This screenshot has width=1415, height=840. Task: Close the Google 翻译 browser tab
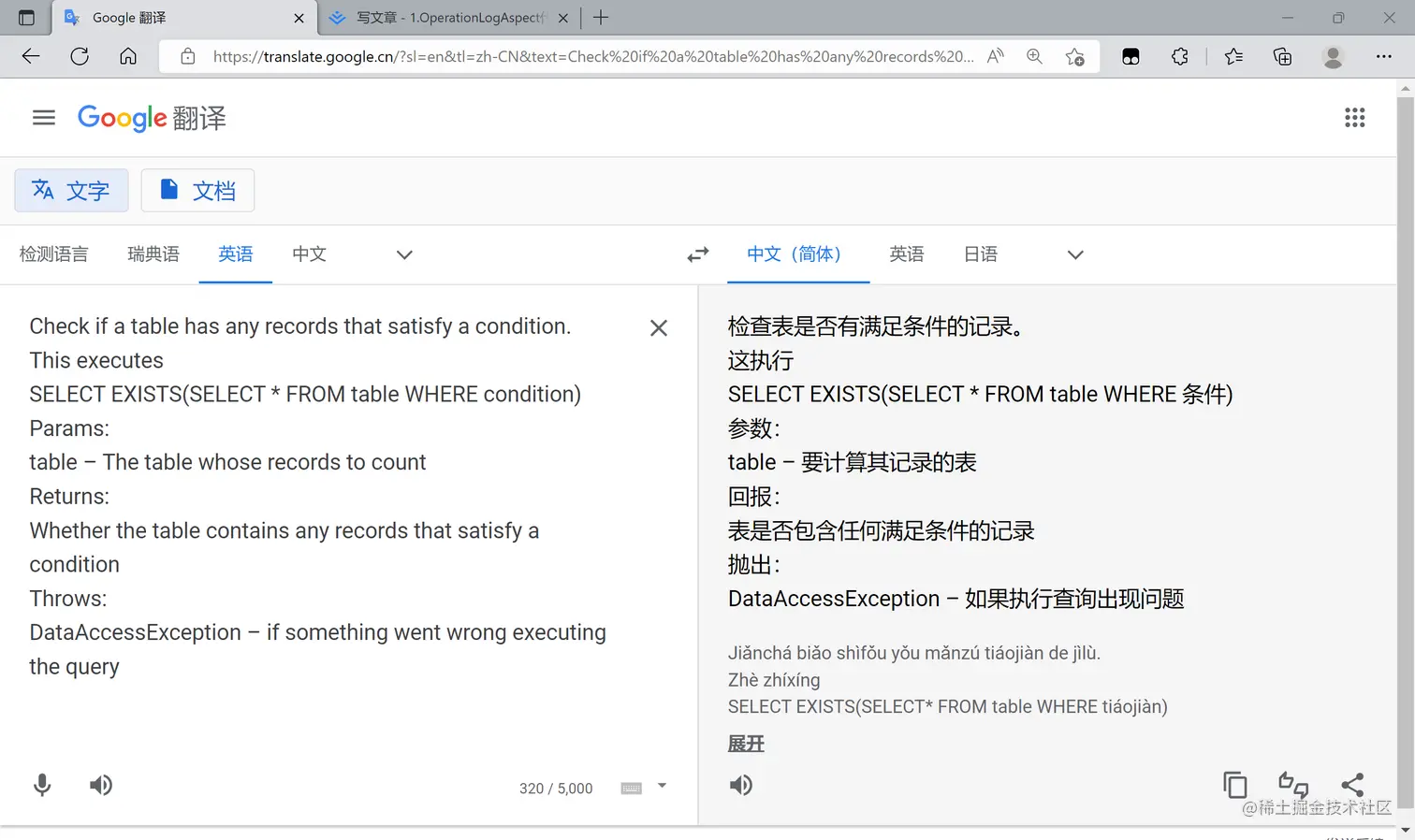click(299, 18)
